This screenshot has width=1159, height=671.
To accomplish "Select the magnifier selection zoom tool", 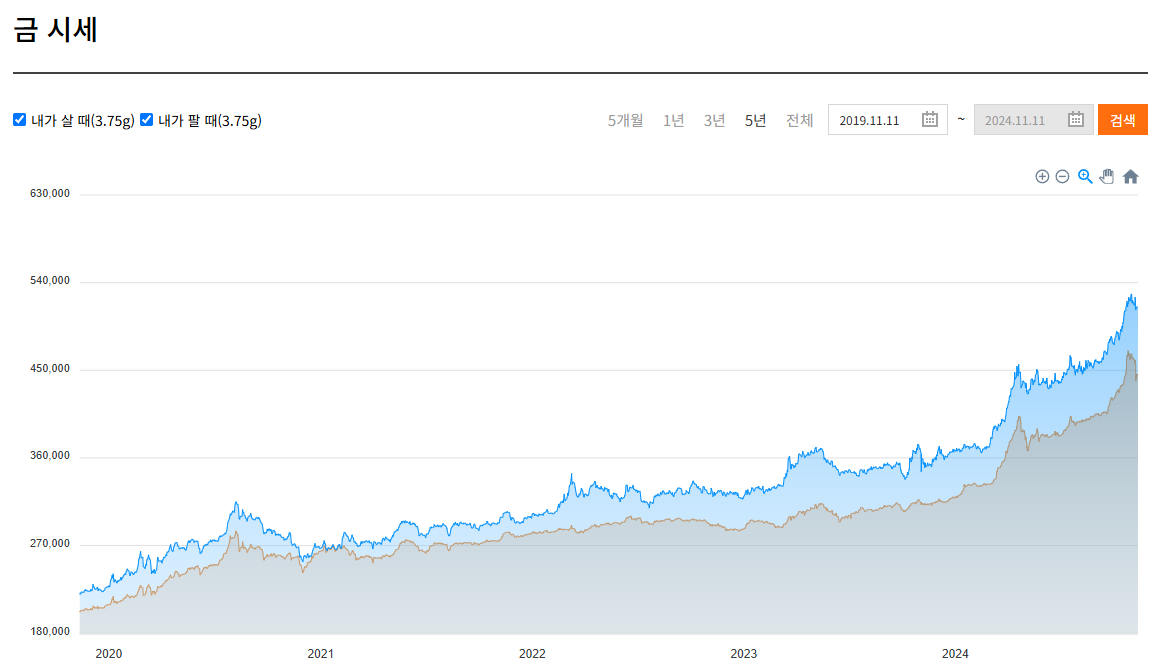I will 1085,177.
